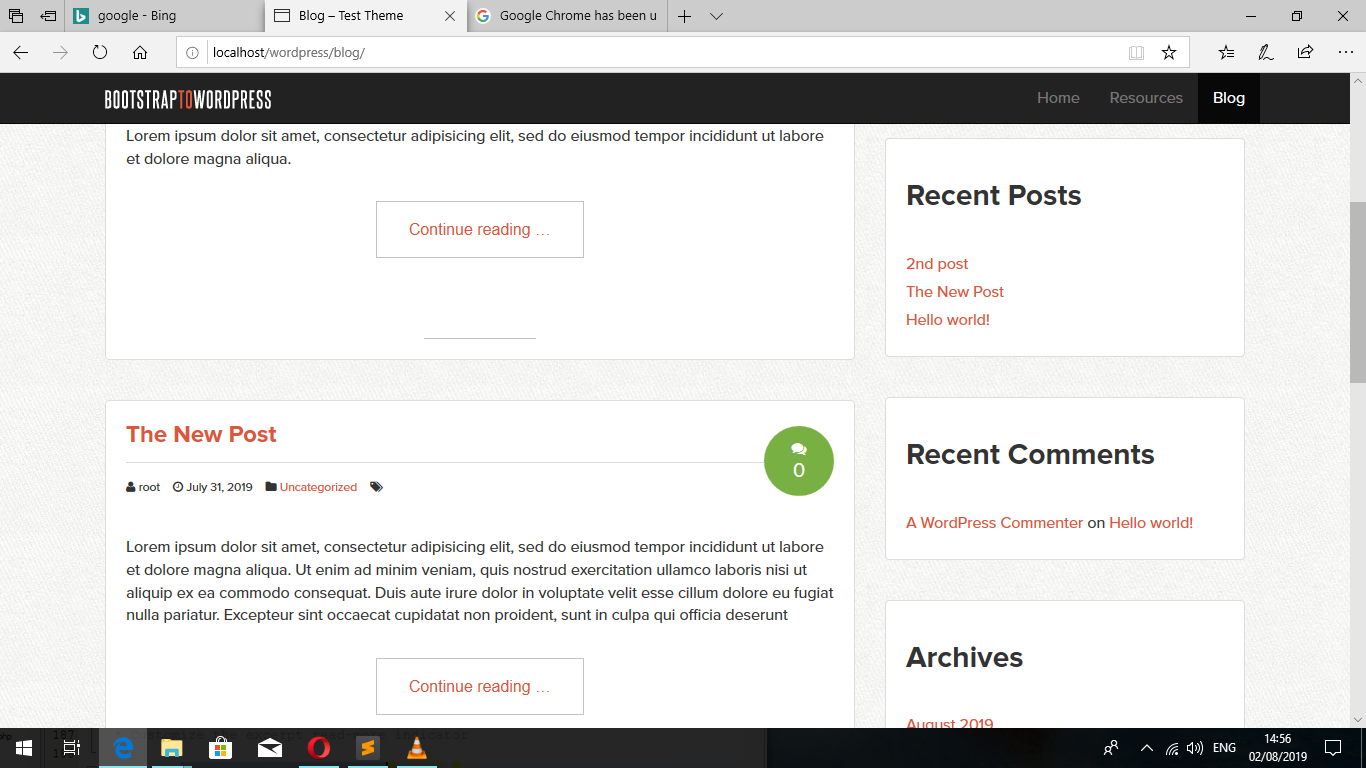Go to the browser home page icon

click(140, 53)
